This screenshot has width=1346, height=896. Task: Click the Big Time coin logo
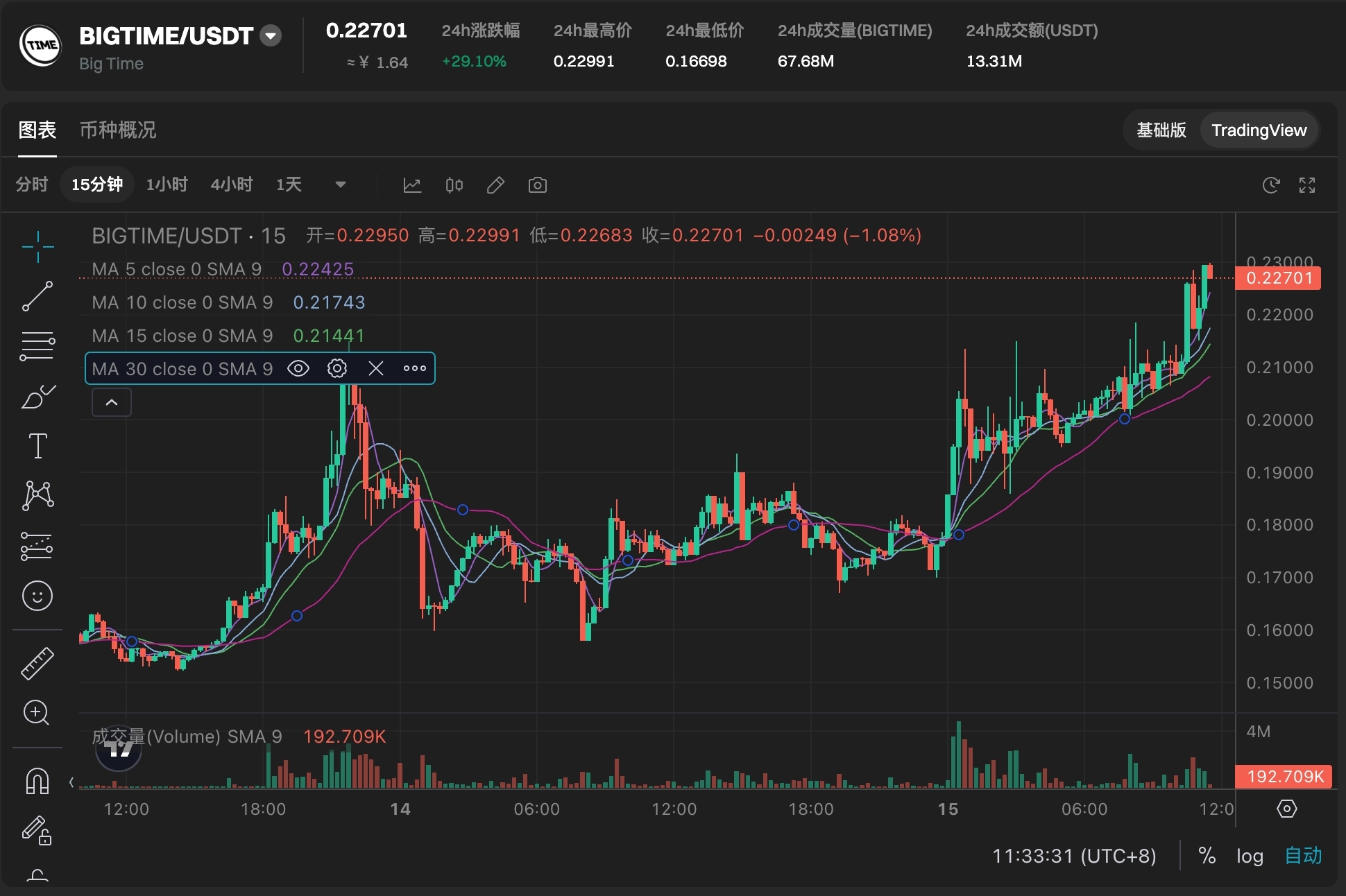[40, 46]
